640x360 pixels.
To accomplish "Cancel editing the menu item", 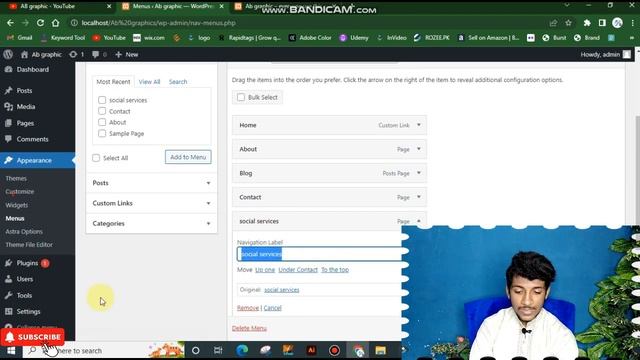I will pos(273,308).
